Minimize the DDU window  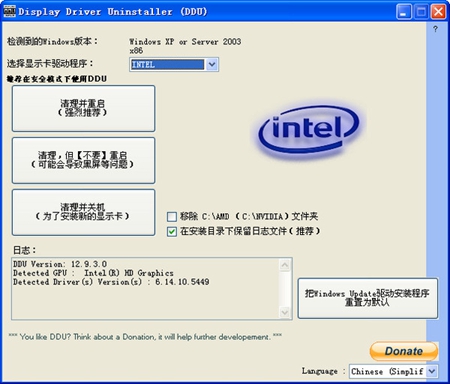click(404, 12)
